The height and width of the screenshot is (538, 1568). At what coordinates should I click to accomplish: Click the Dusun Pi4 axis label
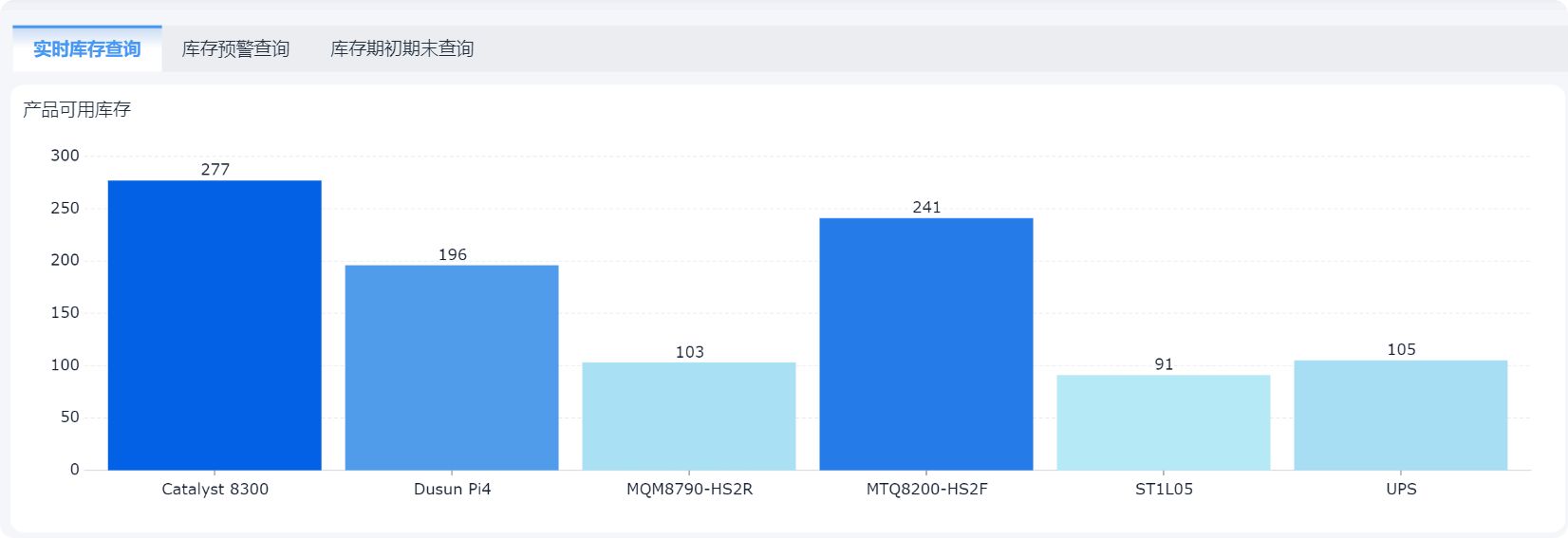click(x=452, y=490)
